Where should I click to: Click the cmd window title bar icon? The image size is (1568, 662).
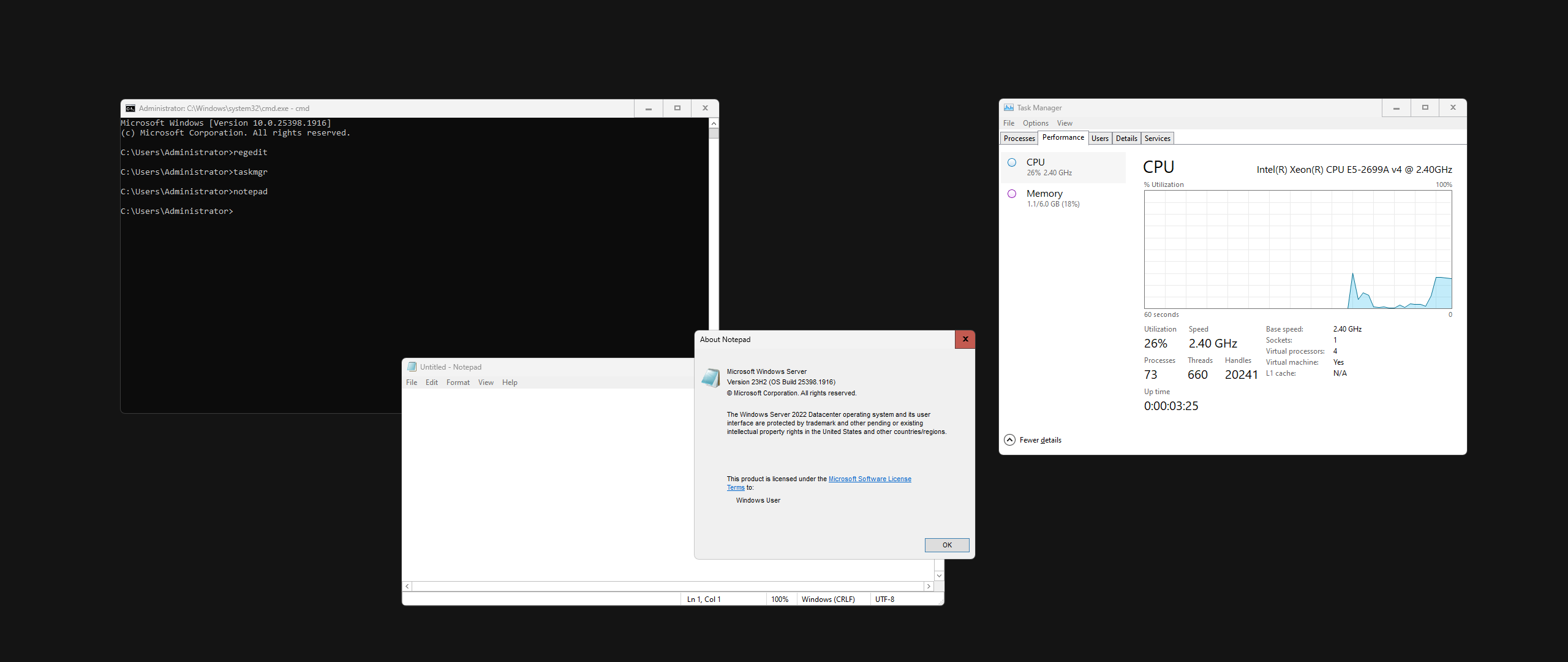(130, 108)
